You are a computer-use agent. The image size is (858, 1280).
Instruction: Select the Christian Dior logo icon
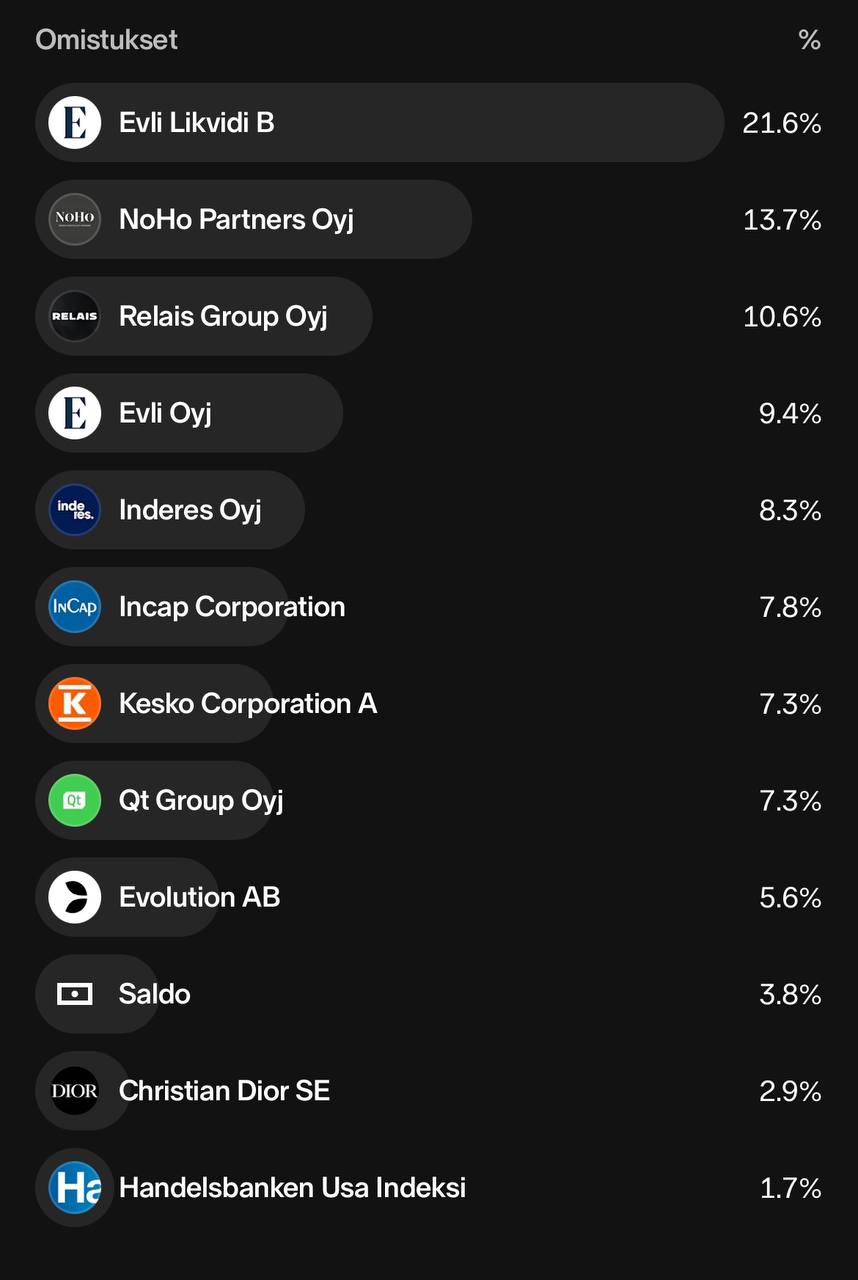tap(75, 1091)
